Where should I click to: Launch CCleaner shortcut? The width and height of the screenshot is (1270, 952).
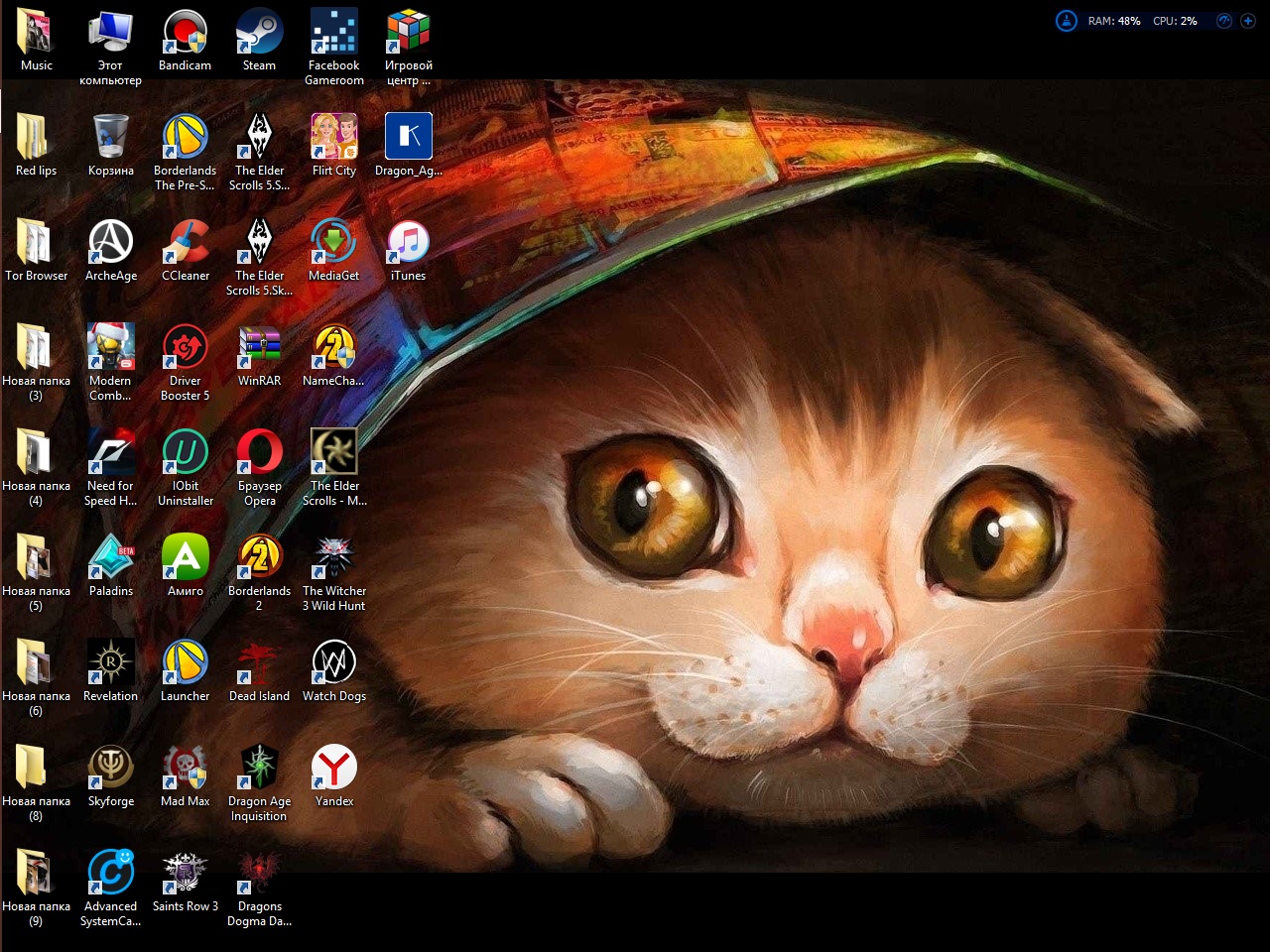point(185,251)
